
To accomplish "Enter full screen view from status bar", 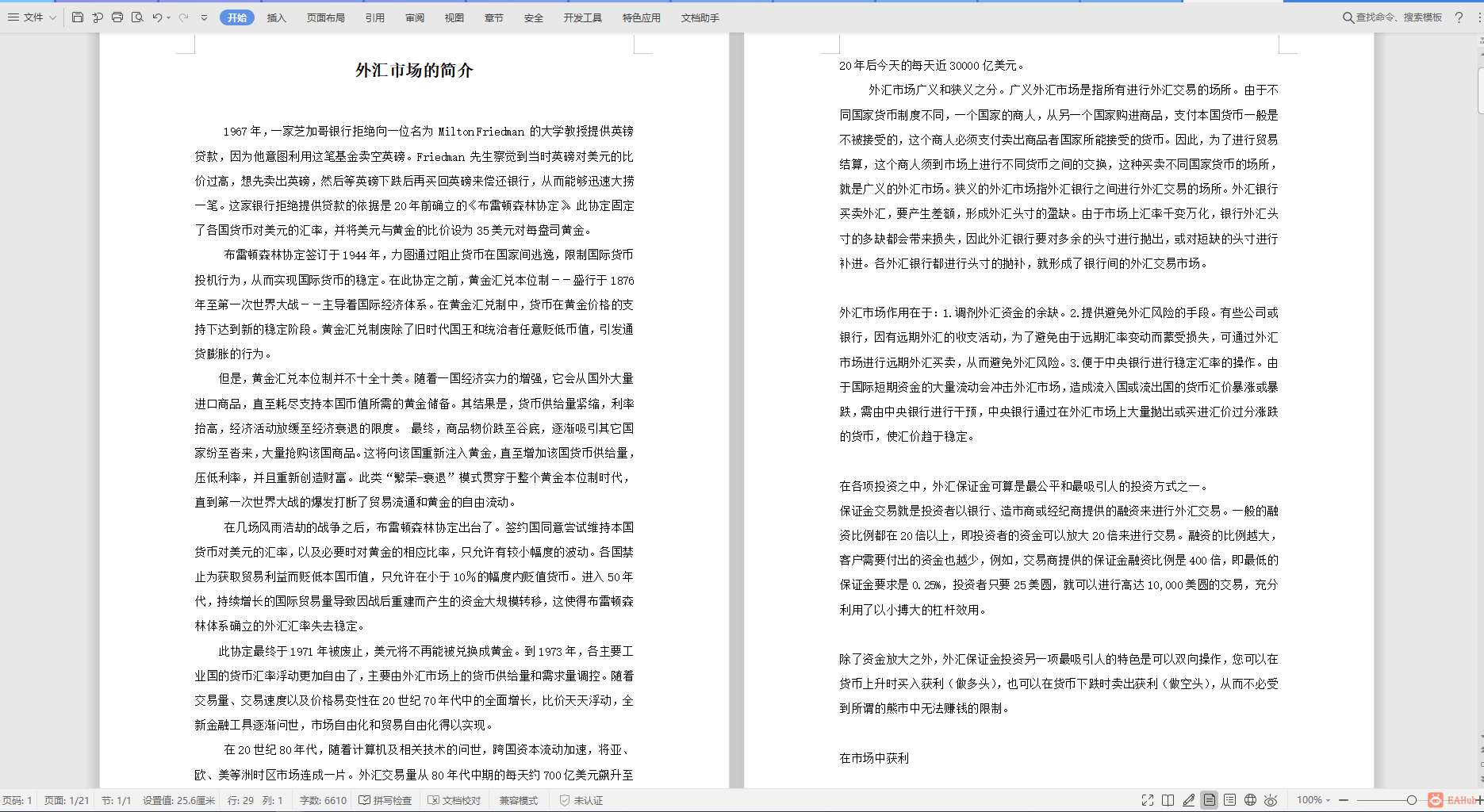I will pos(1148,800).
